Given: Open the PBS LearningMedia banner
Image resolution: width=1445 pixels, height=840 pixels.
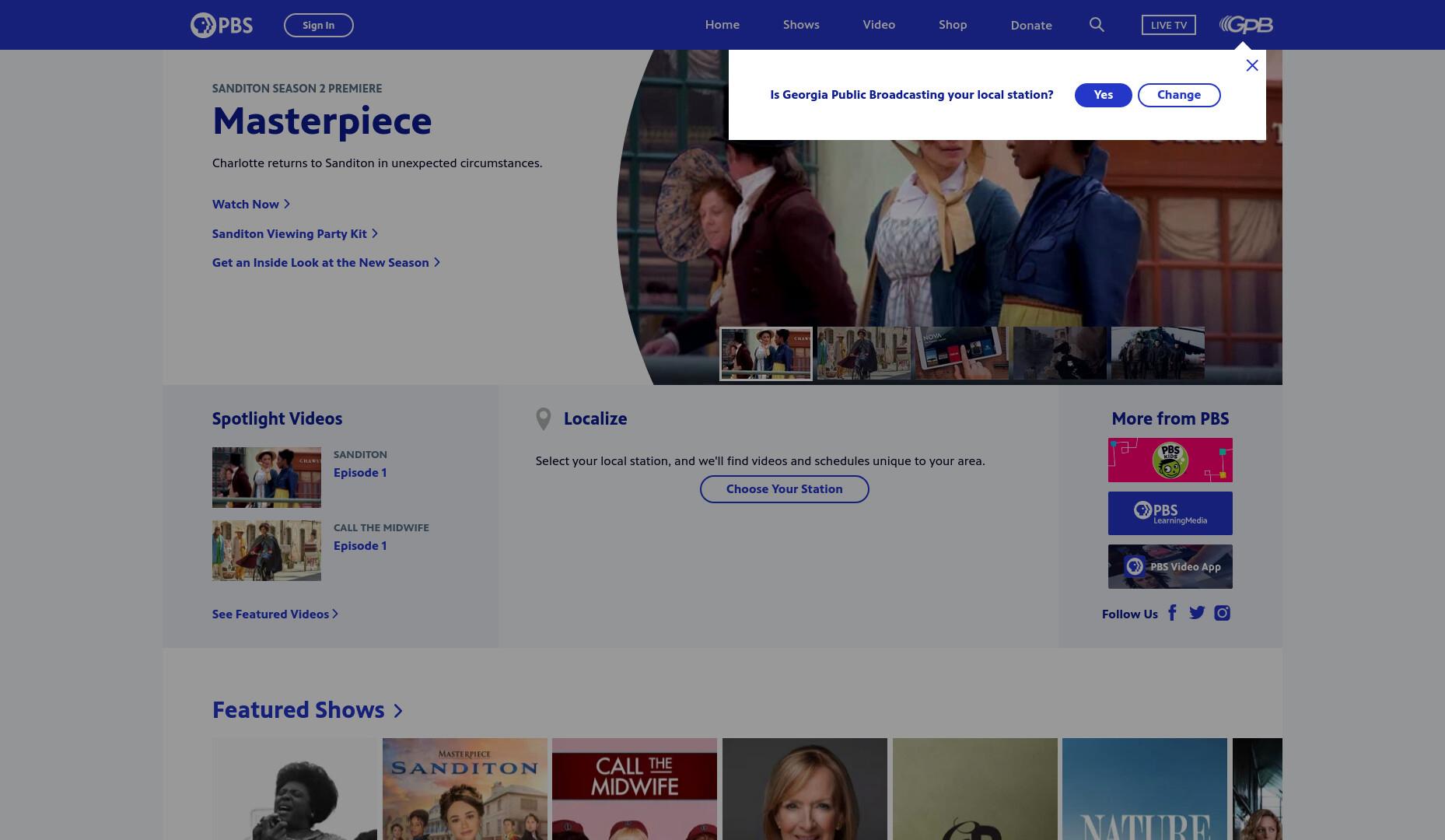Looking at the screenshot, I should coord(1170,513).
